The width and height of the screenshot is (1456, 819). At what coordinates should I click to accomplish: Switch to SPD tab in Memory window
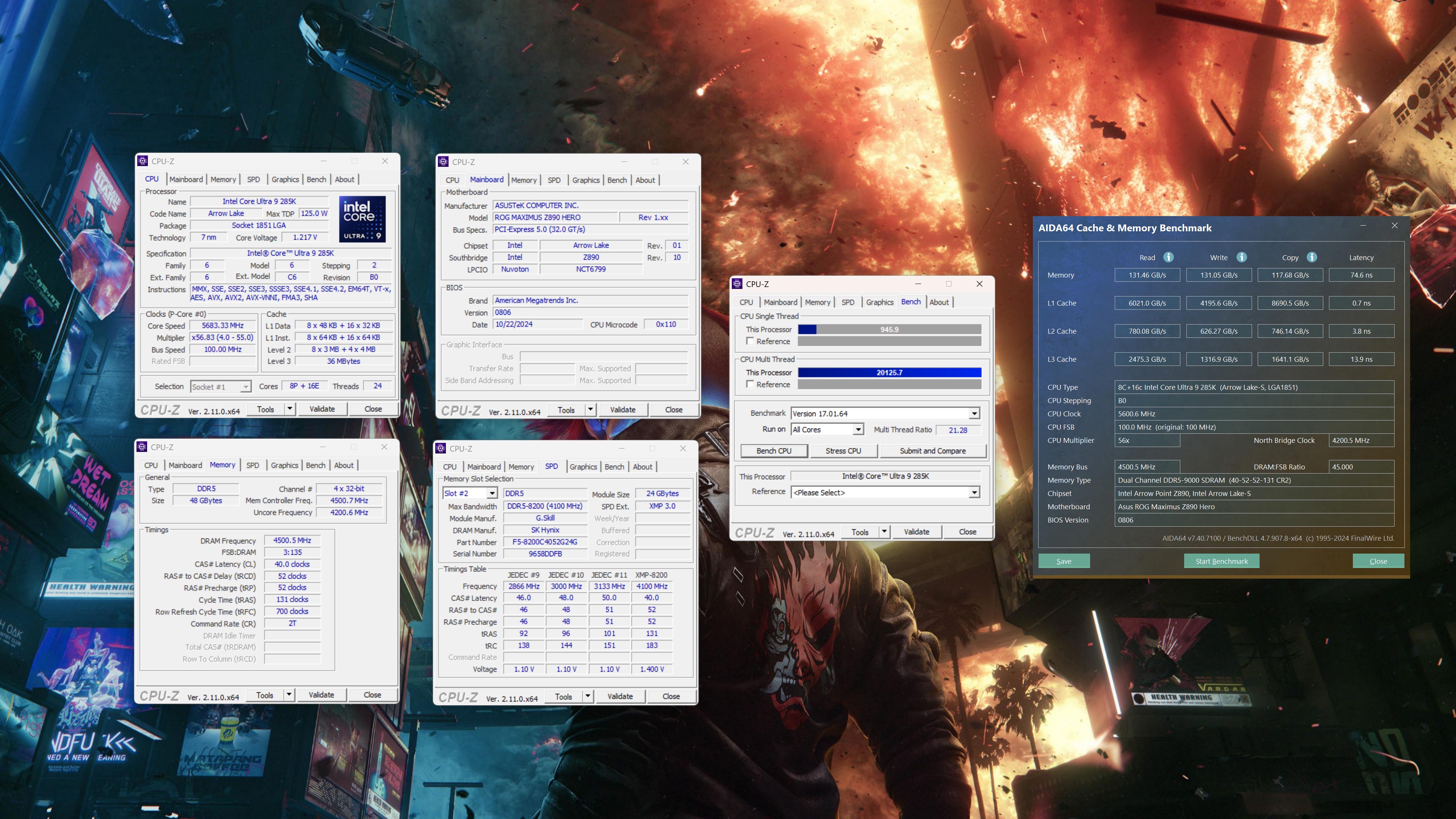pos(253,465)
